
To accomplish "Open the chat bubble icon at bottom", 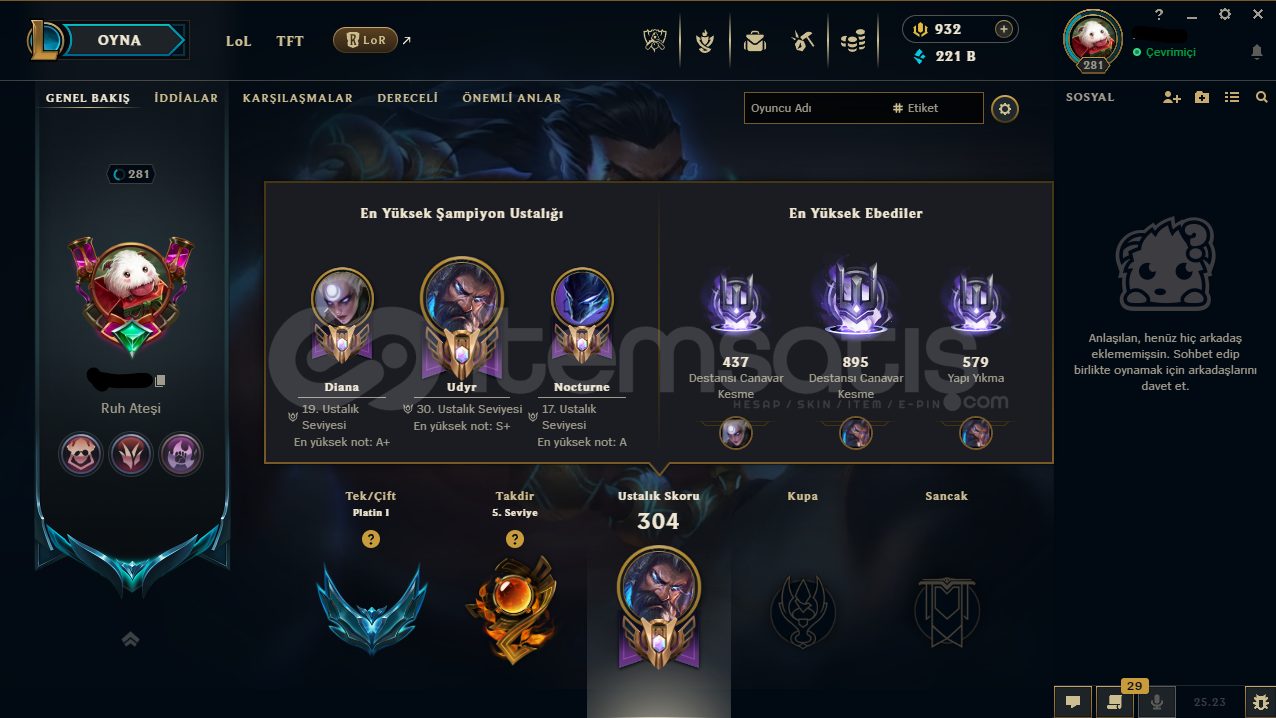I will pos(1073,702).
